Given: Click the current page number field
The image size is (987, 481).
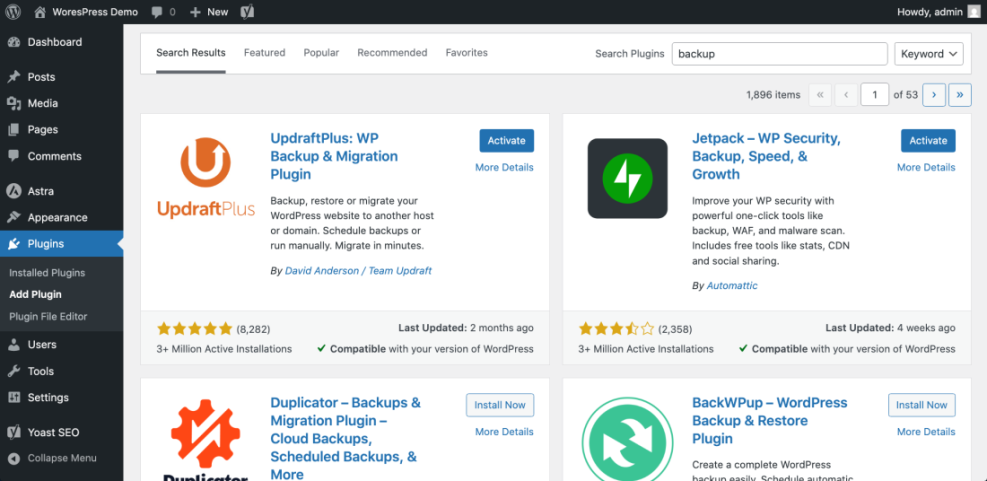Looking at the screenshot, I should [874, 95].
